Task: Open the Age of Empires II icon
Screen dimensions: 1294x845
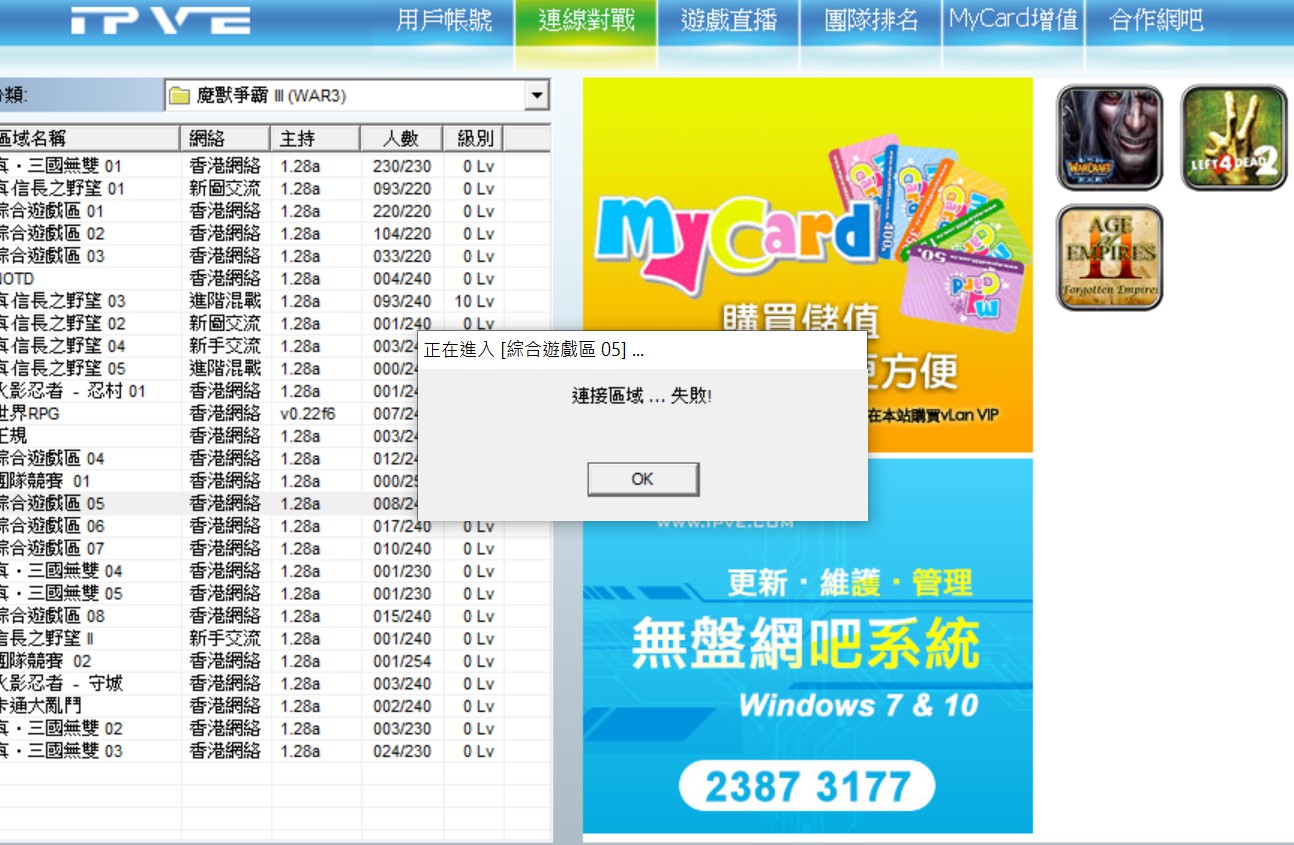Action: pos(1110,258)
